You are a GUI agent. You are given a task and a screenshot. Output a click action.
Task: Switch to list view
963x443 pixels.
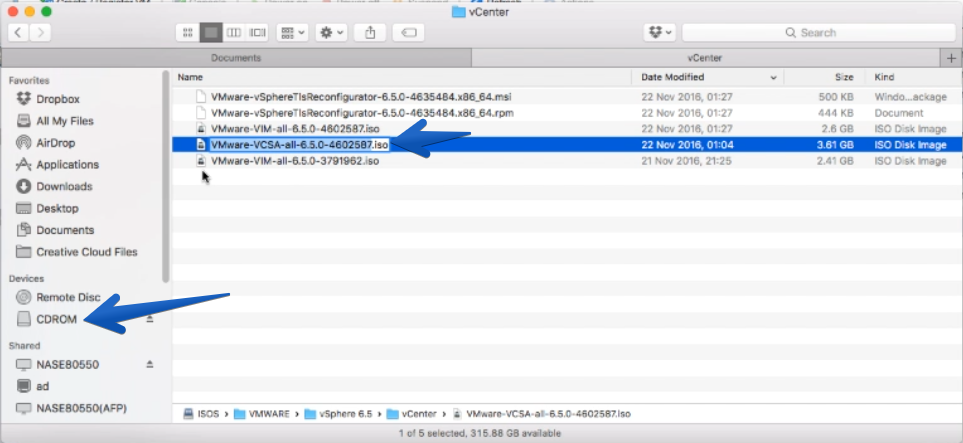pyautogui.click(x=211, y=33)
